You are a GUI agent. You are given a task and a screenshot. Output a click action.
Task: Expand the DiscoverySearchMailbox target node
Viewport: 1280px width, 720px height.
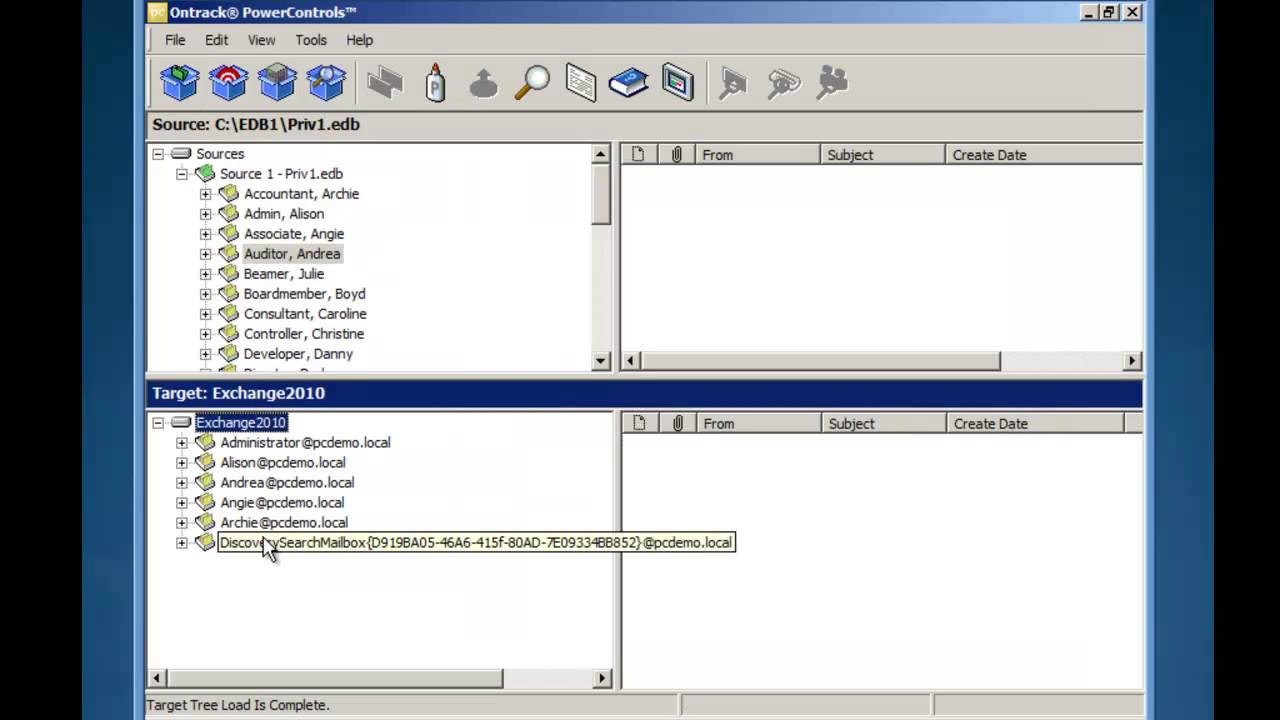182,543
